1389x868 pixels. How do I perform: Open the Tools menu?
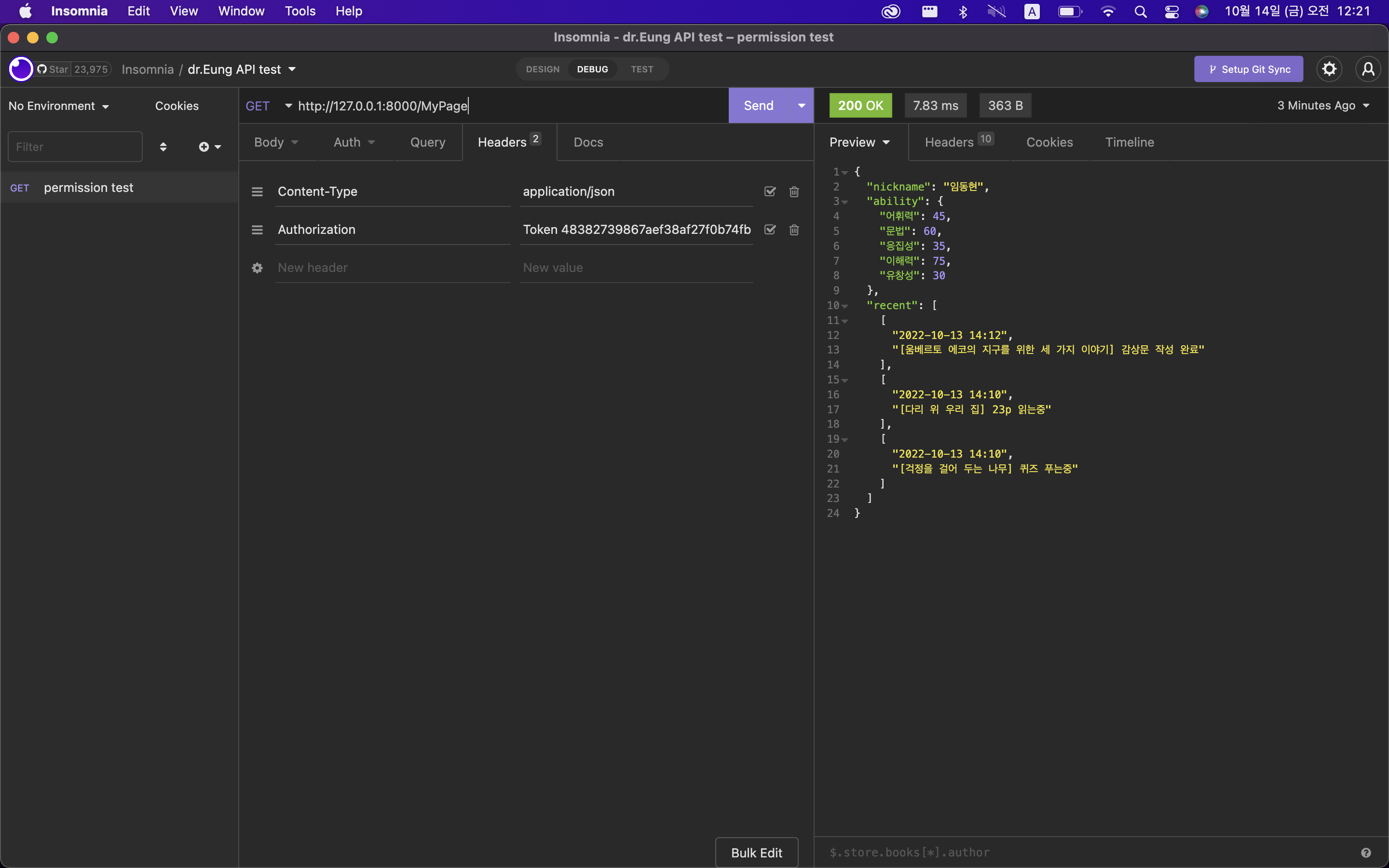[300, 11]
